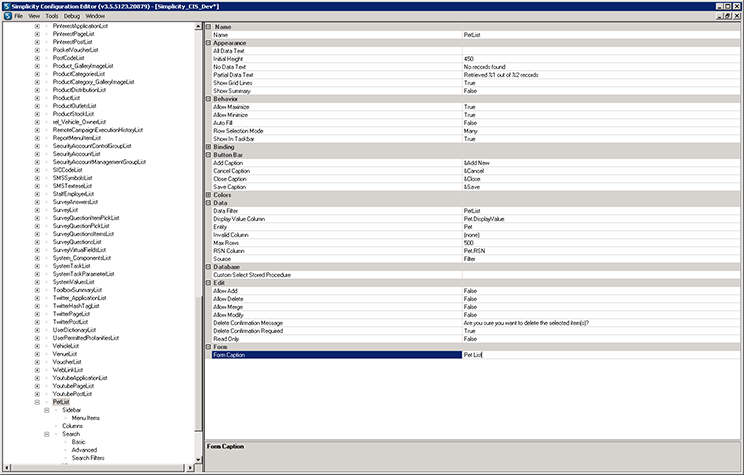Click the Form Caption value field

(x=601, y=355)
